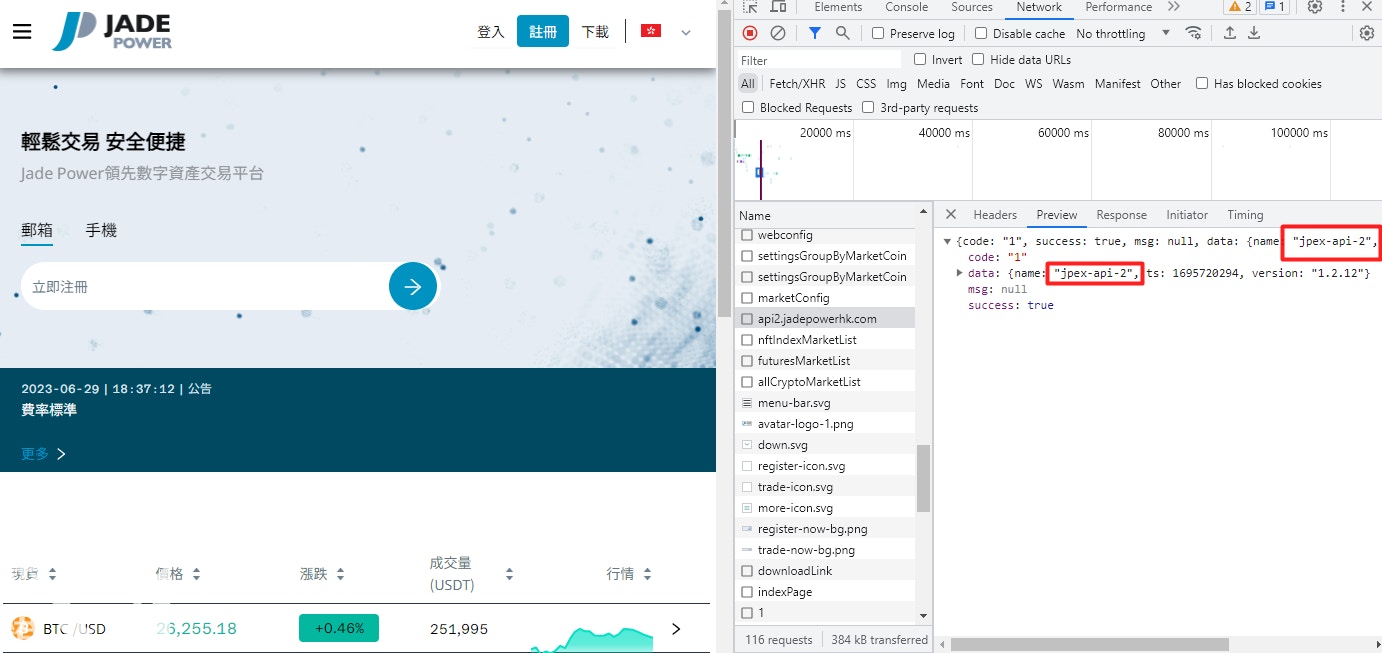Image resolution: width=1382 pixels, height=653 pixels.
Task: Filter requests by Img type
Action: (x=896, y=84)
